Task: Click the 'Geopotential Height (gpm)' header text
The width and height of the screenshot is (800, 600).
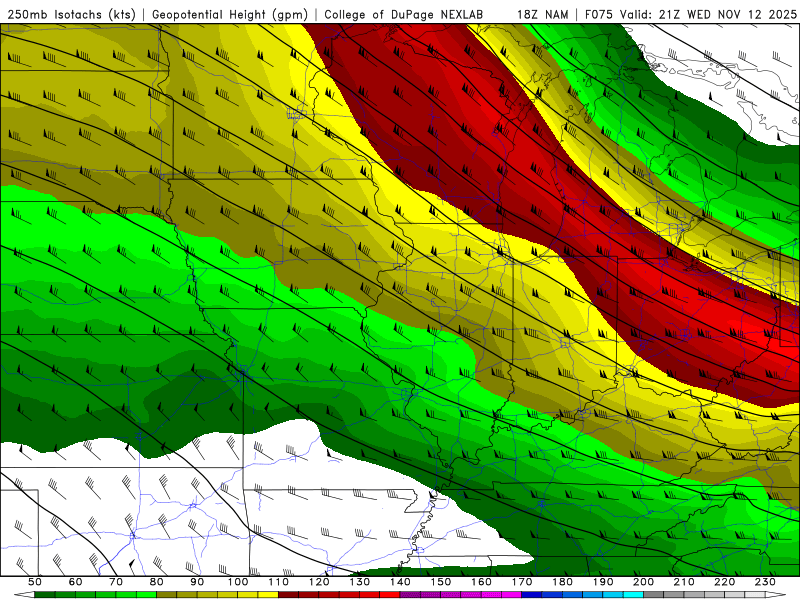Action: (230, 14)
